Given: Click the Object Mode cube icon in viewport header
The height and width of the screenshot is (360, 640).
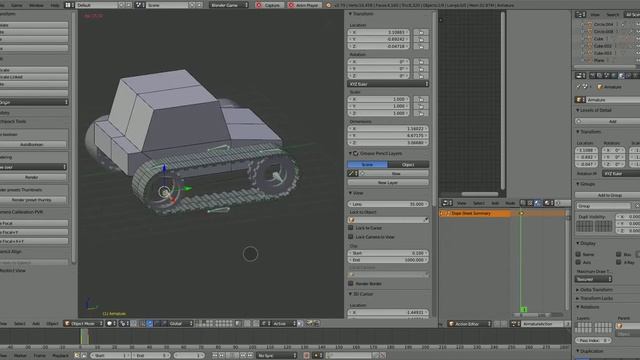Looking at the screenshot, I should [x=67, y=324].
